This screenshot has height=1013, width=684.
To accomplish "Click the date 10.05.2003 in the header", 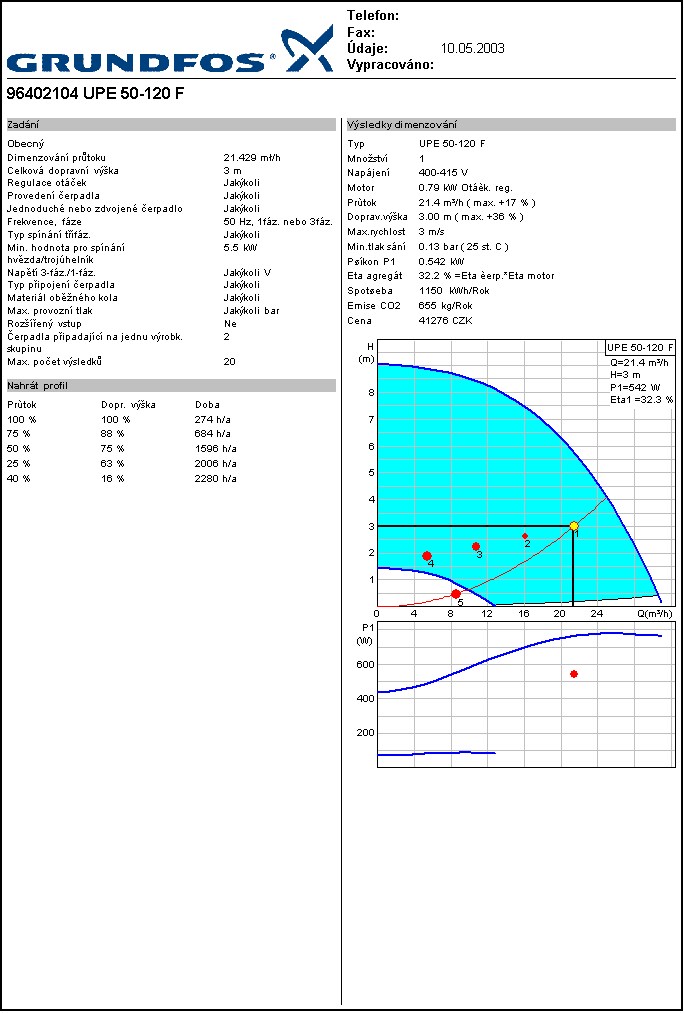I will pos(472,48).
